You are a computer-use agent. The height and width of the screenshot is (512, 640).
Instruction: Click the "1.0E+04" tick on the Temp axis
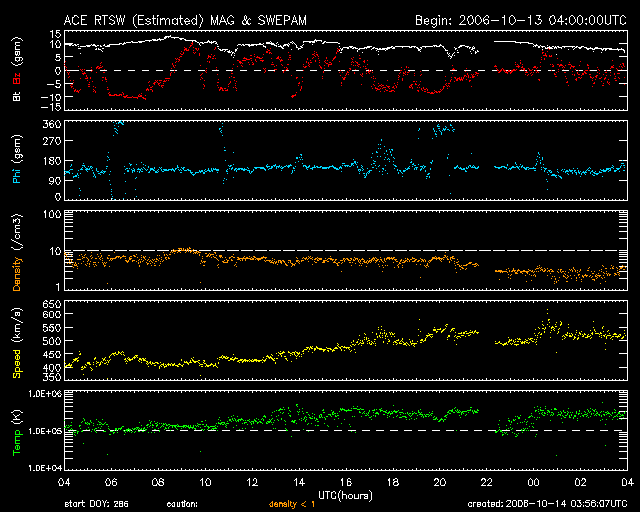[x=45, y=468]
